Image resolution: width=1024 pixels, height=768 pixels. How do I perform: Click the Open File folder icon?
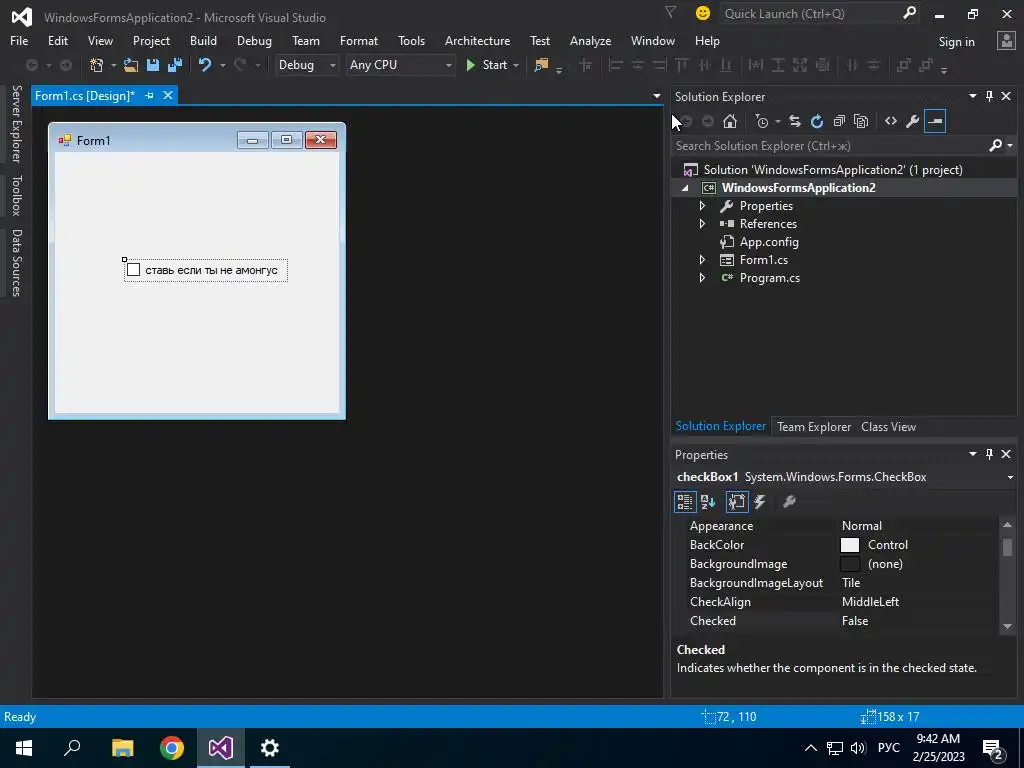tap(131, 65)
